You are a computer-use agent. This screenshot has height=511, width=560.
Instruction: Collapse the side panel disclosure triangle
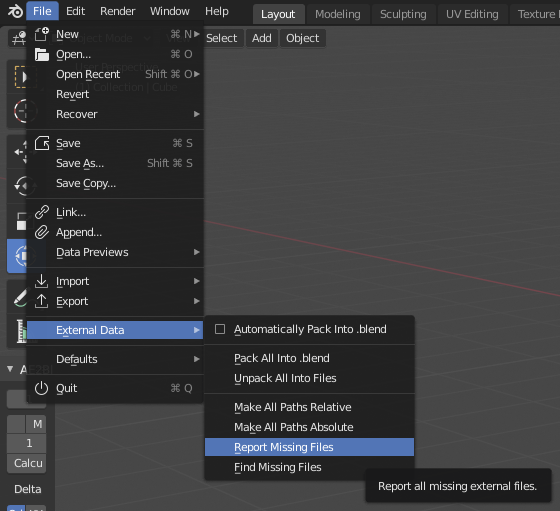point(10,369)
